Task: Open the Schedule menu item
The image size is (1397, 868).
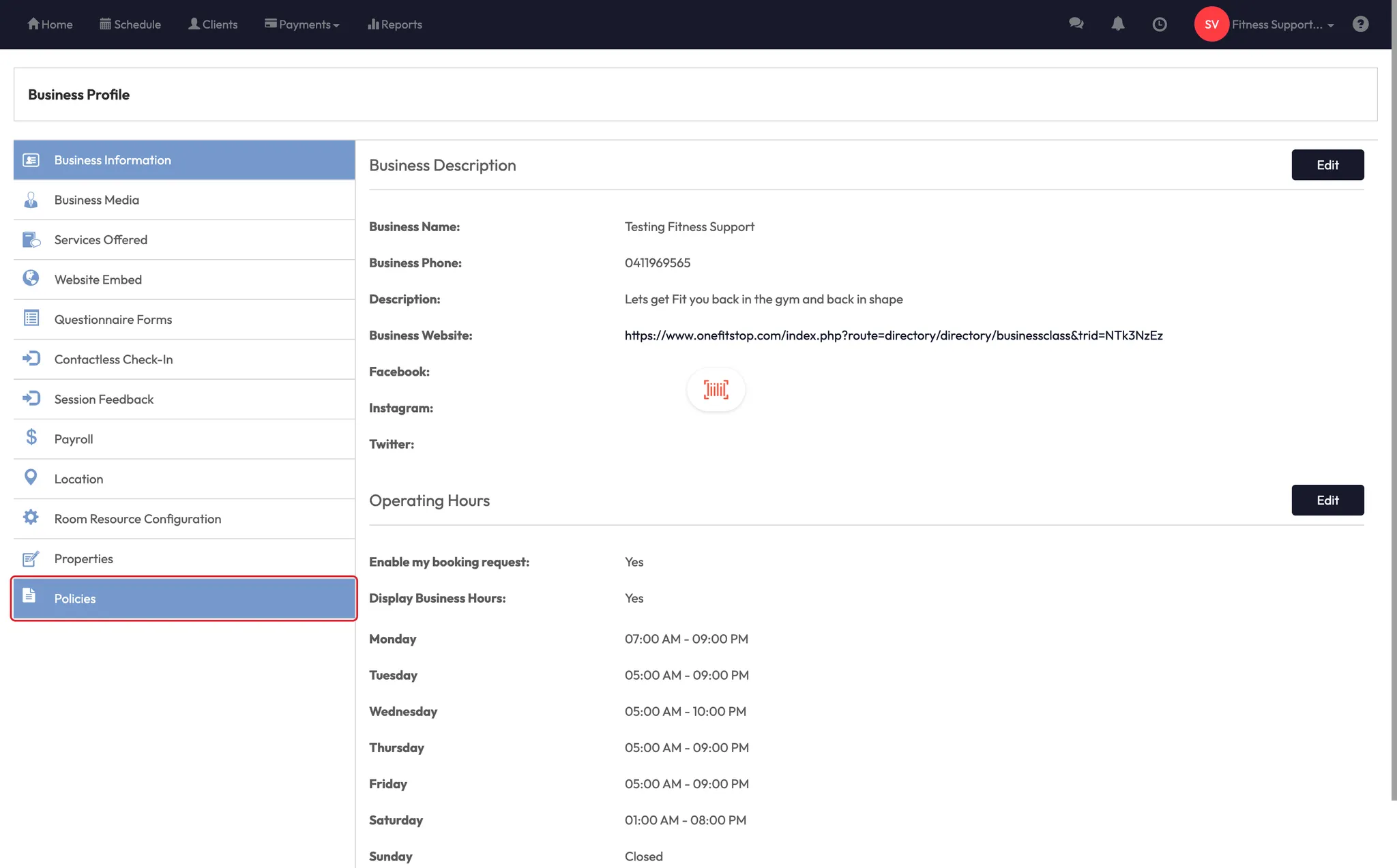Action: [130, 25]
